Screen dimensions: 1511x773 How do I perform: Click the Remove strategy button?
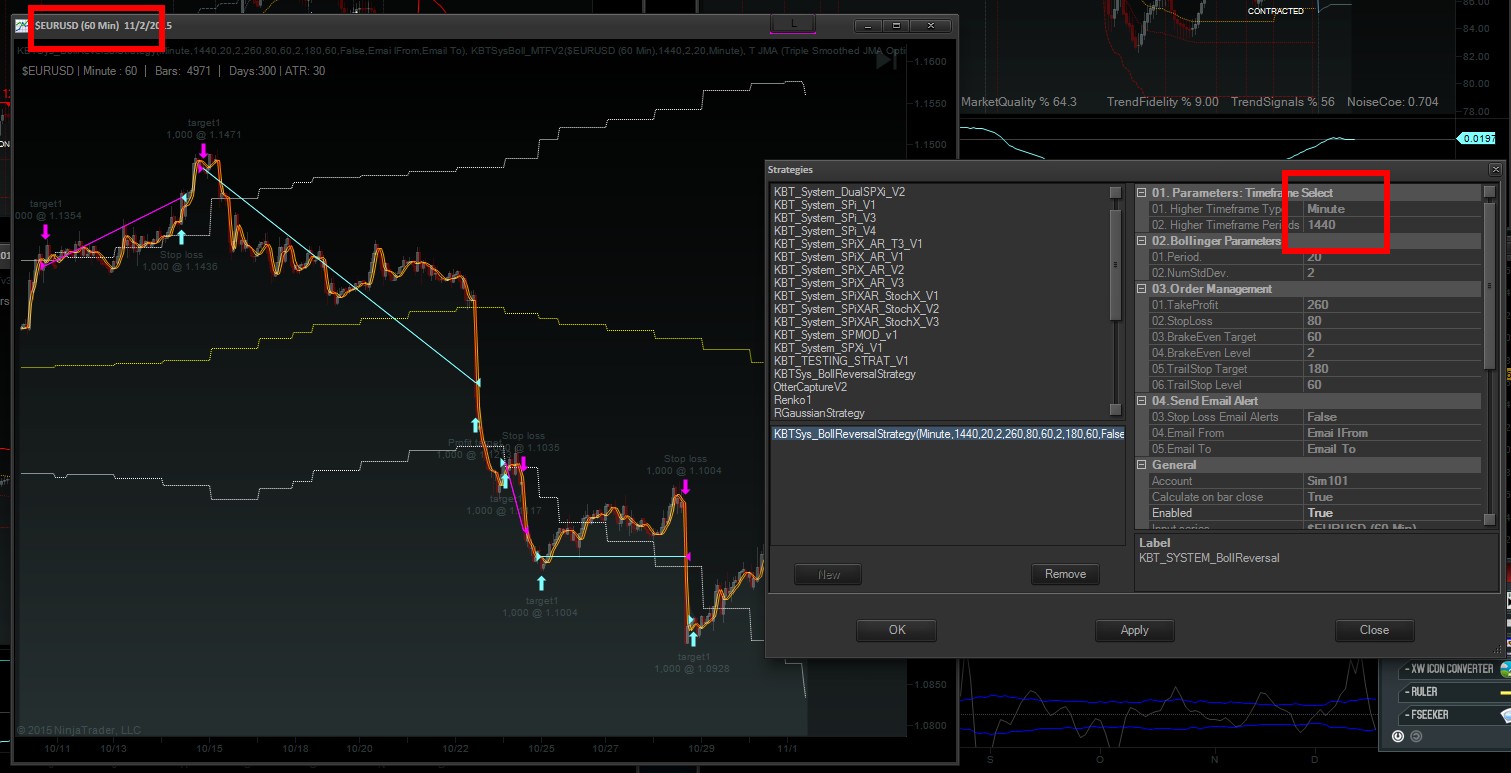[x=1065, y=574]
